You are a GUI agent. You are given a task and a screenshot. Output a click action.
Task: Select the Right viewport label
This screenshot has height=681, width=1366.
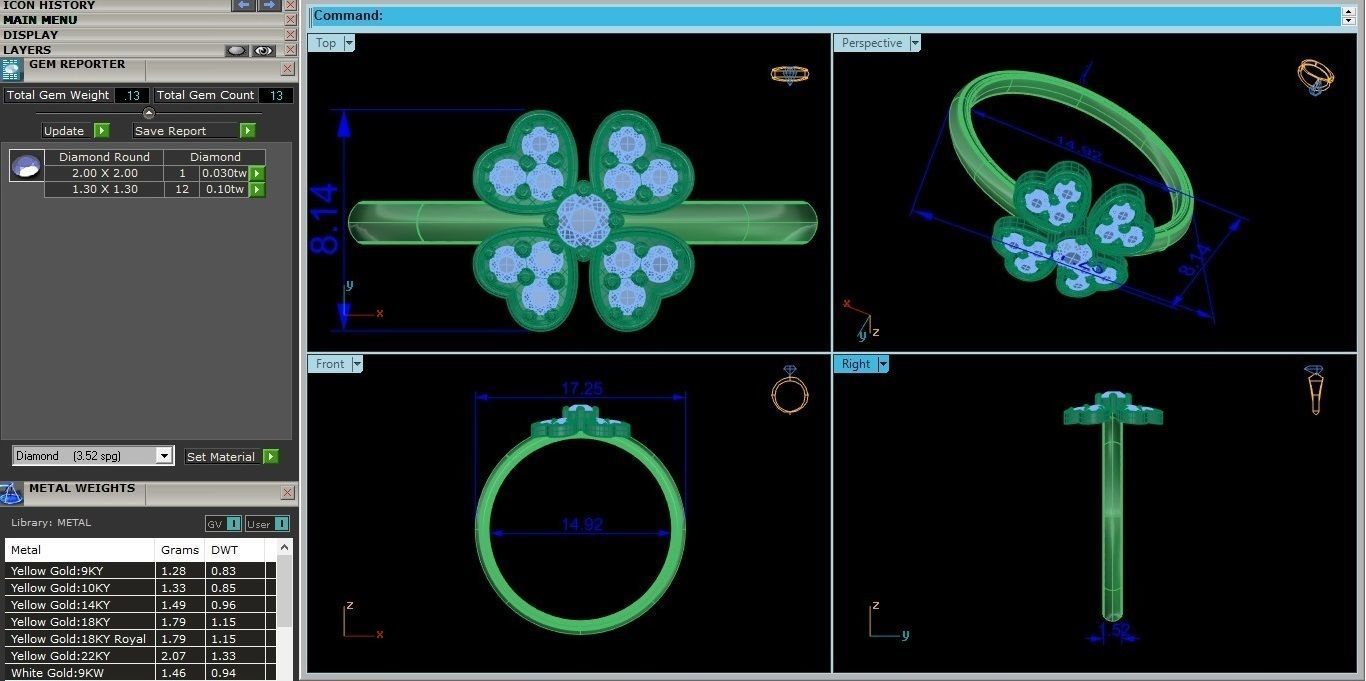tap(856, 364)
